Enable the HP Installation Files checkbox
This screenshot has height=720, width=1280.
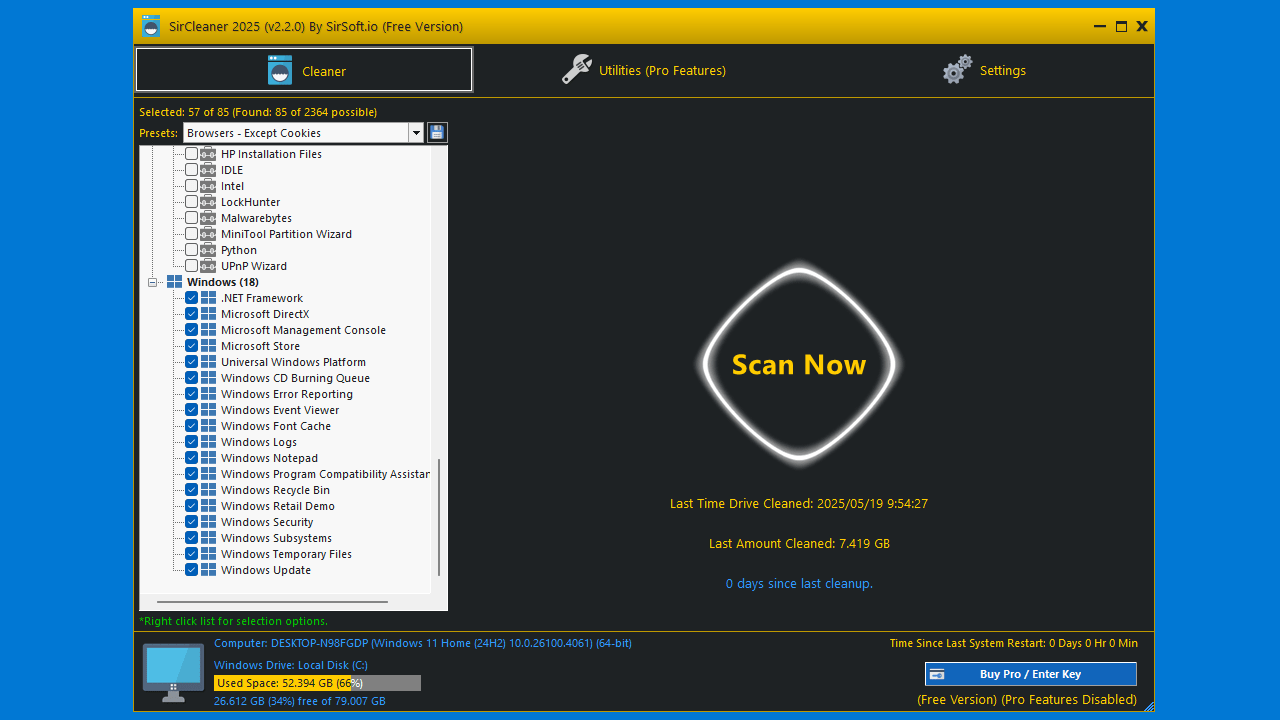[192, 154]
